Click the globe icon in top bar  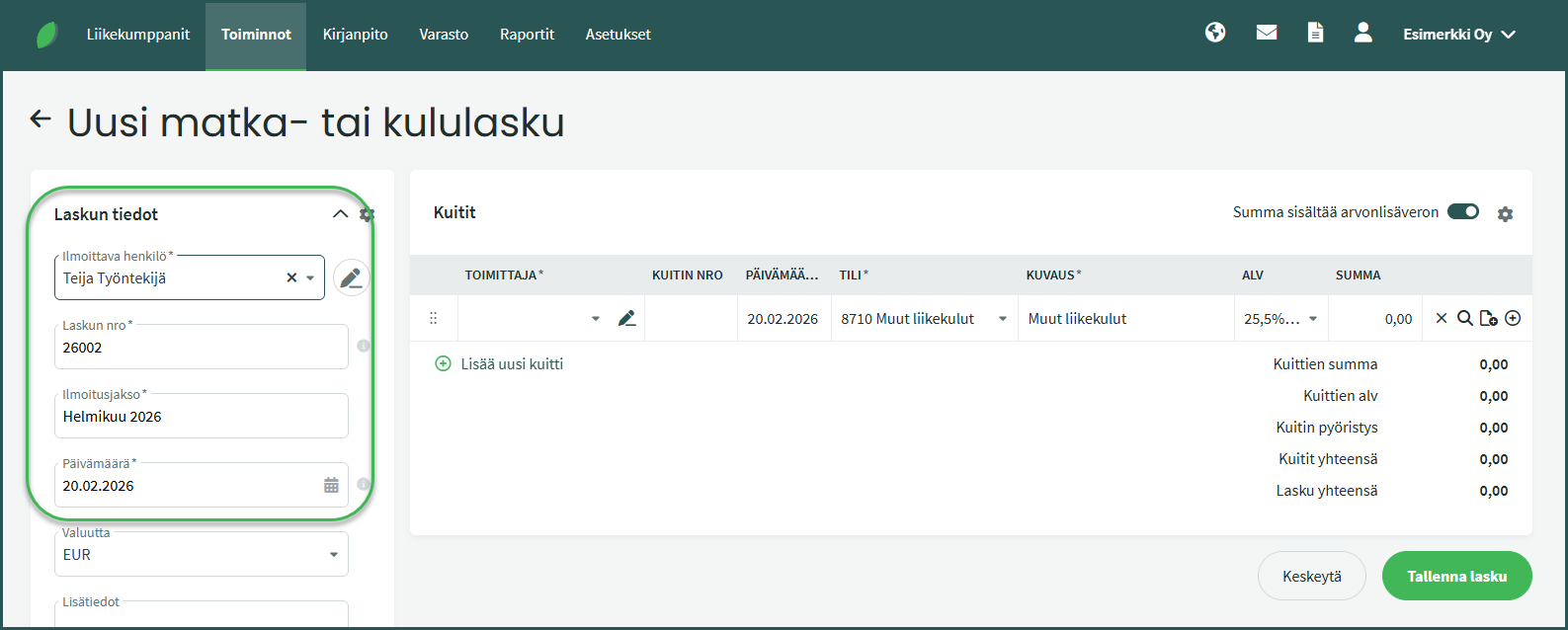[1215, 33]
